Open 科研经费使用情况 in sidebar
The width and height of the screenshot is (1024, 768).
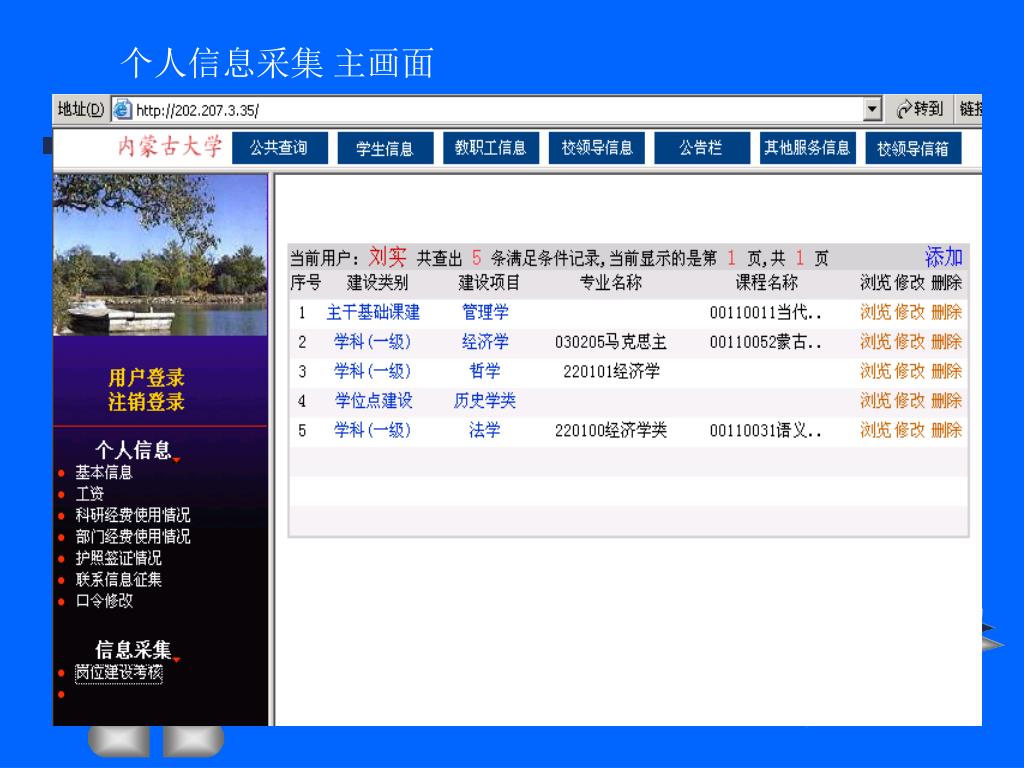point(133,515)
